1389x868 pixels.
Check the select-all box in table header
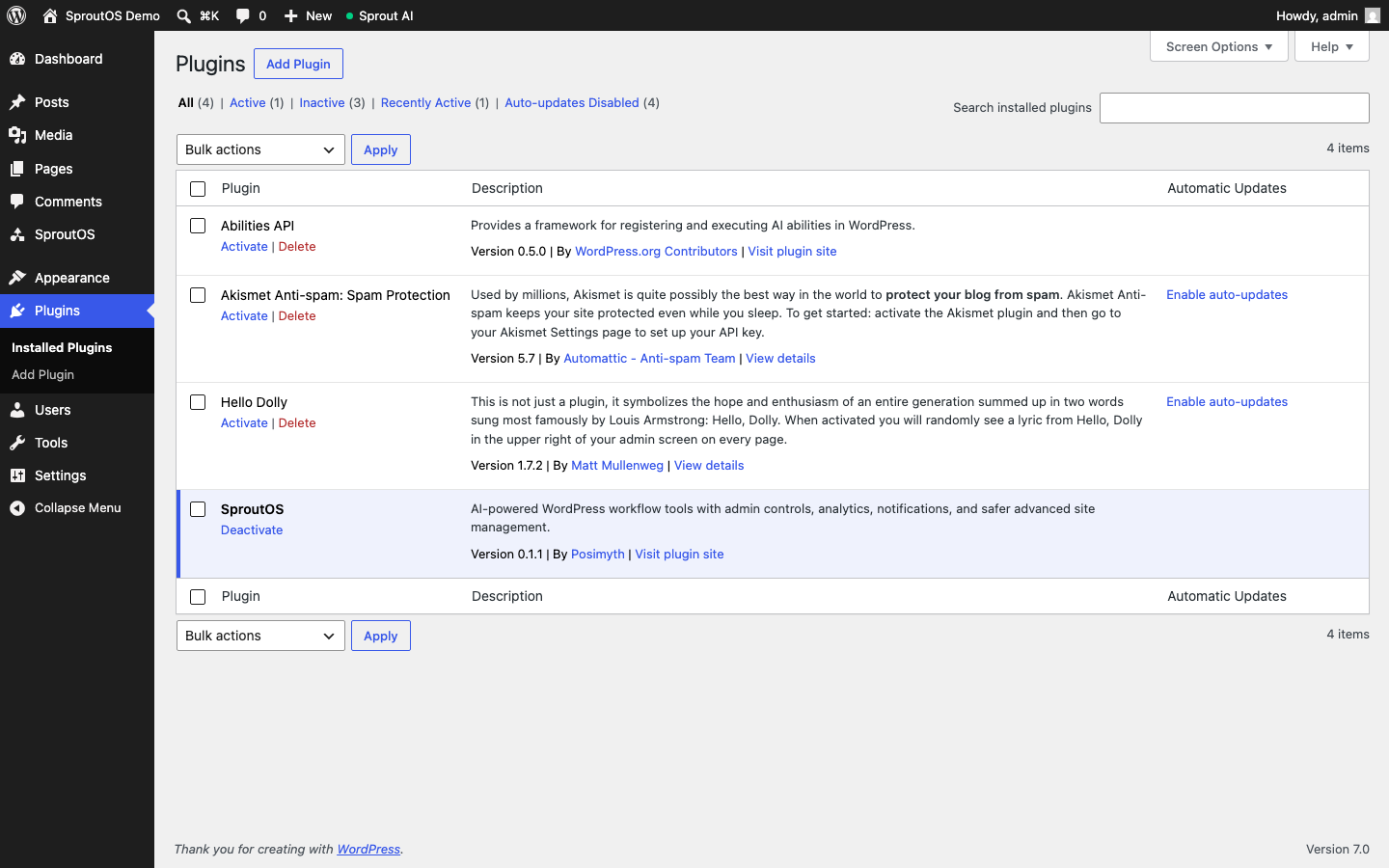click(198, 189)
